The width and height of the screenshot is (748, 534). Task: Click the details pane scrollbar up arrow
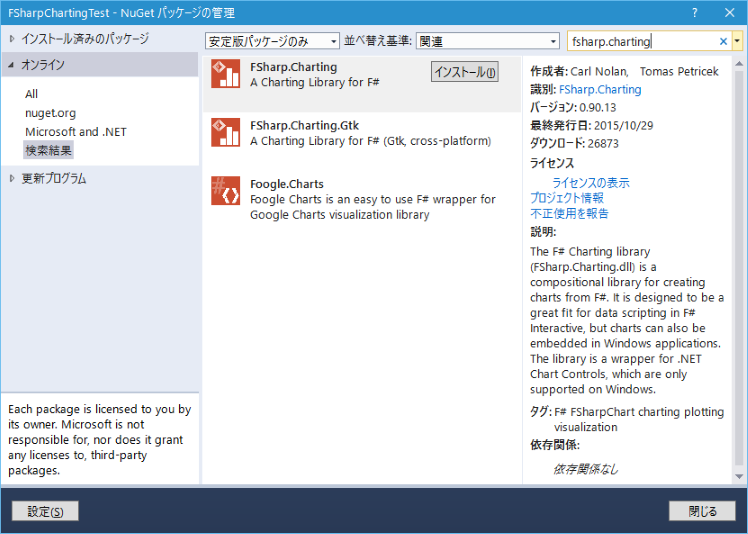[739, 63]
